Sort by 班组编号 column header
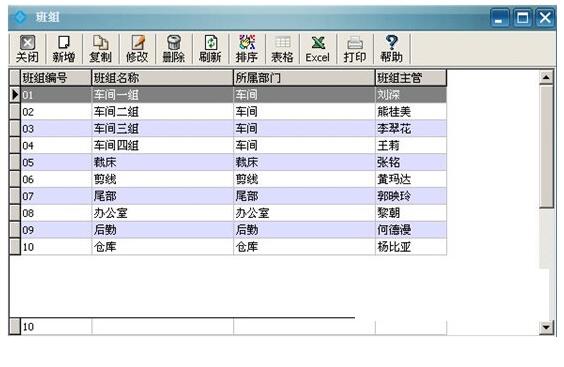564x367 pixels. (x=56, y=78)
